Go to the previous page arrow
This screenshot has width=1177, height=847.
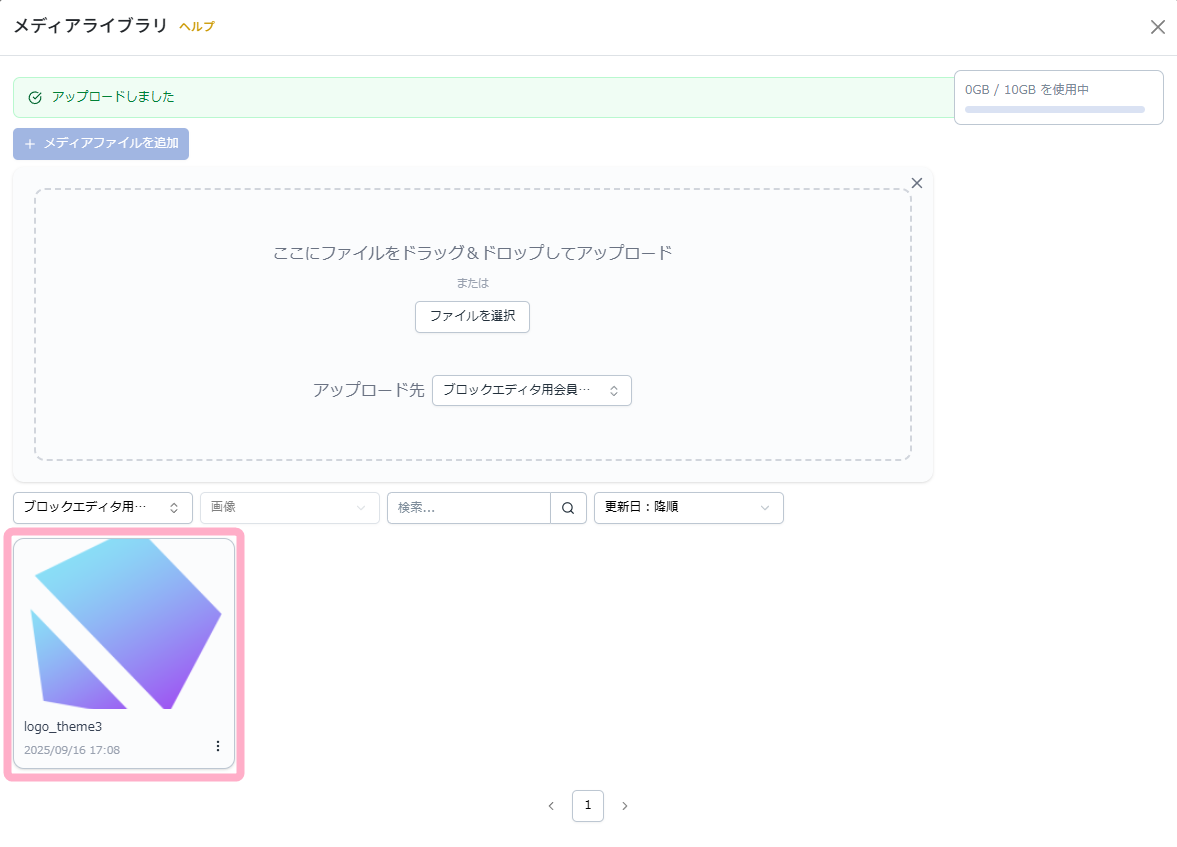[550, 806]
